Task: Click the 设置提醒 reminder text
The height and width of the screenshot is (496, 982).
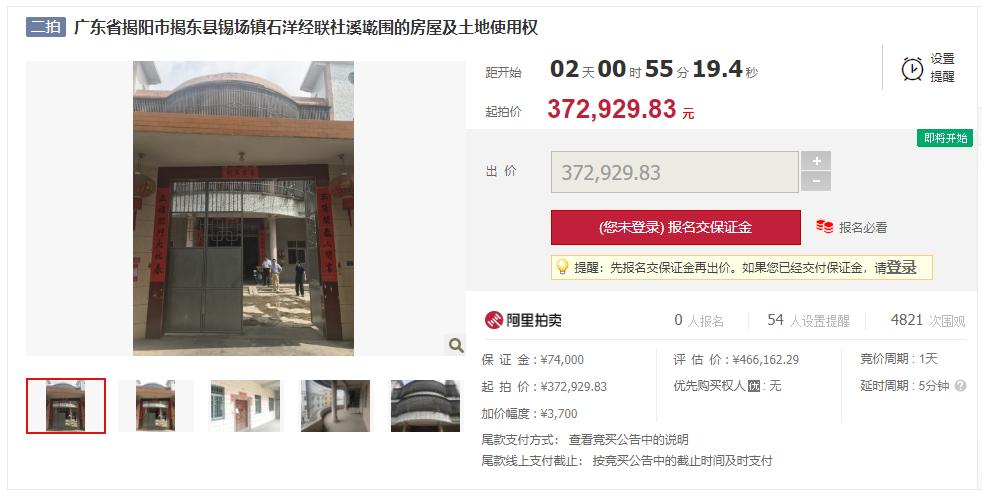Action: 942,68
